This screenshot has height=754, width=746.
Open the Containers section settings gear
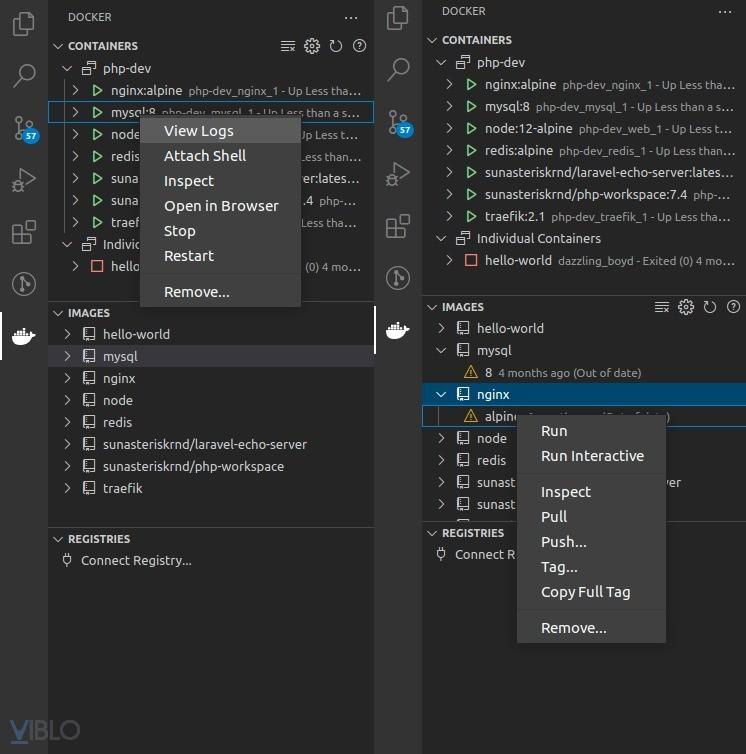pyautogui.click(x=312, y=46)
